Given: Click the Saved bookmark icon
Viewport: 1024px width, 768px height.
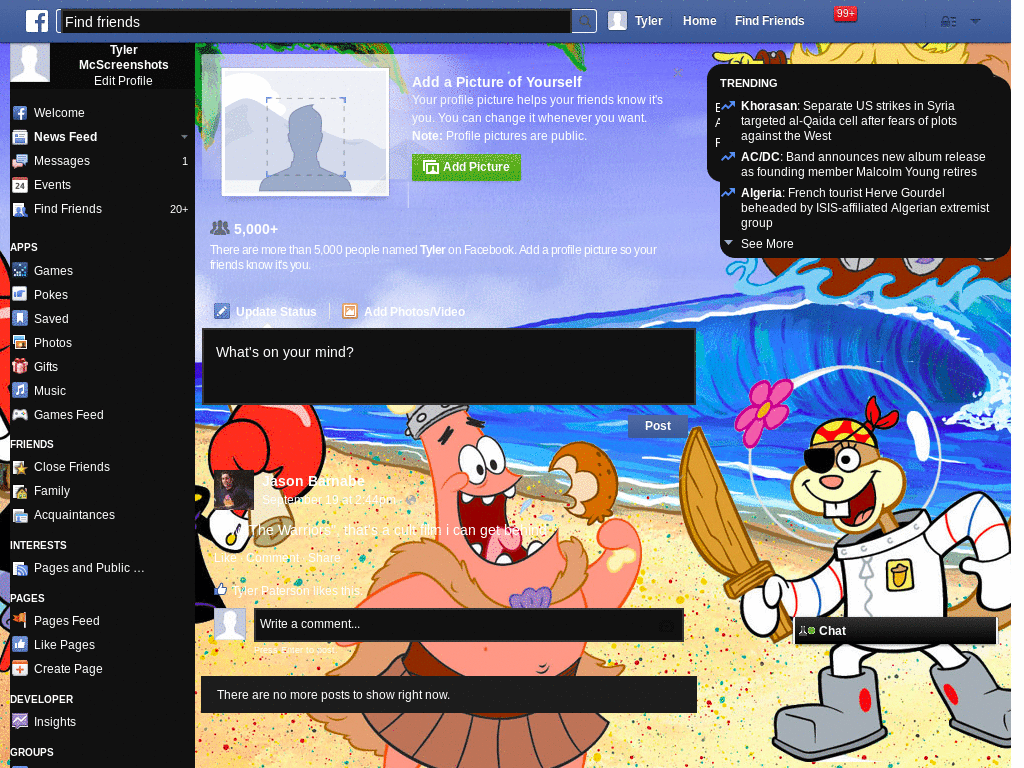Looking at the screenshot, I should point(20,319).
